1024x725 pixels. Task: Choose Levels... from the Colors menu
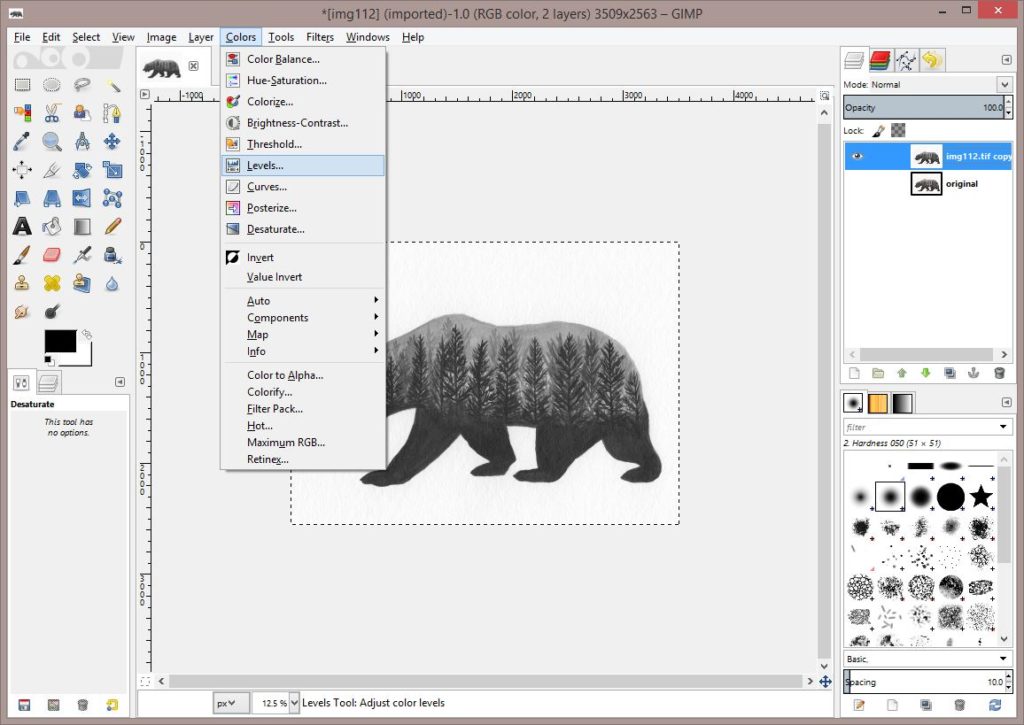click(303, 165)
